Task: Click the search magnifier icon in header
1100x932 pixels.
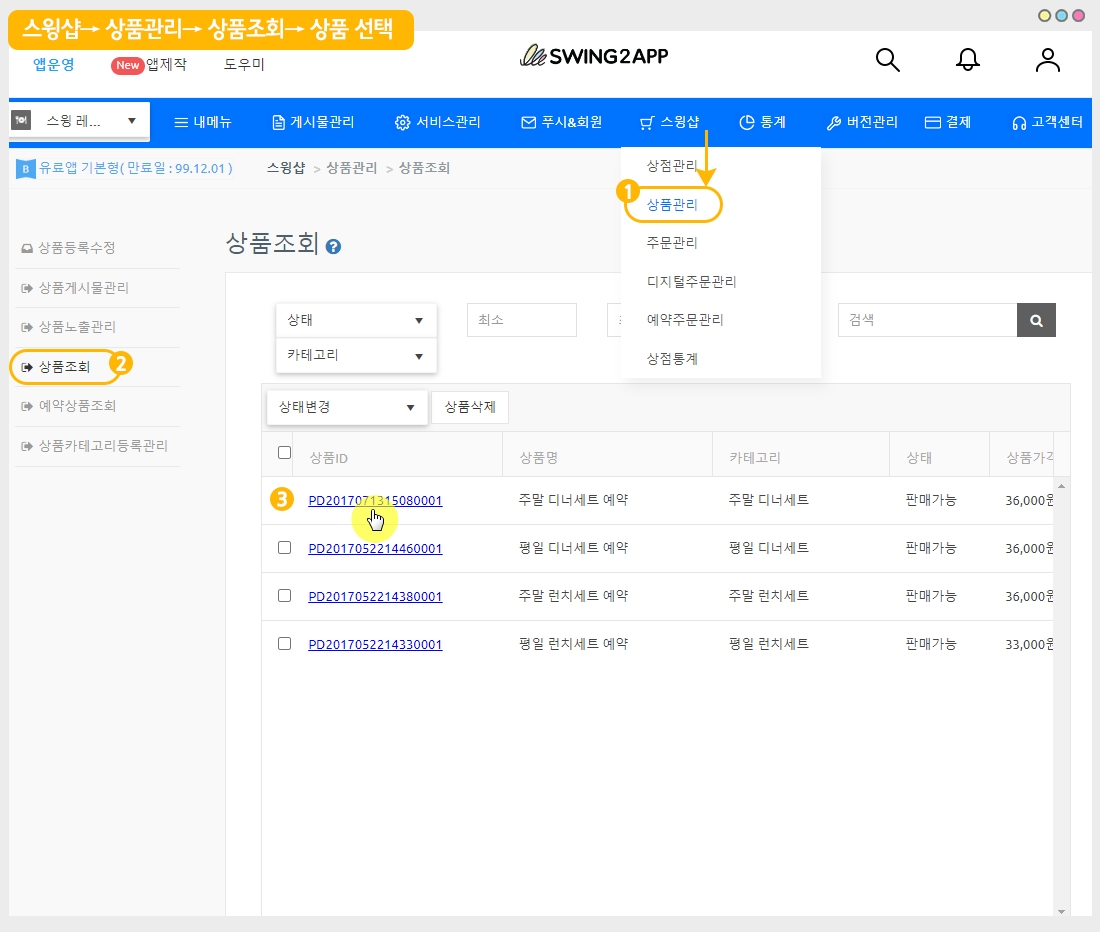Action: (887, 60)
